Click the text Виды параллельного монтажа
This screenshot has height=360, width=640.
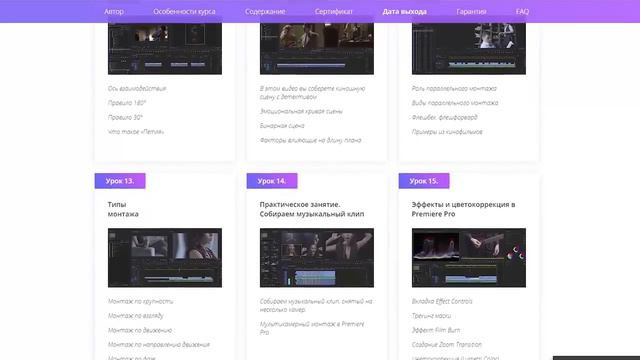455,103
